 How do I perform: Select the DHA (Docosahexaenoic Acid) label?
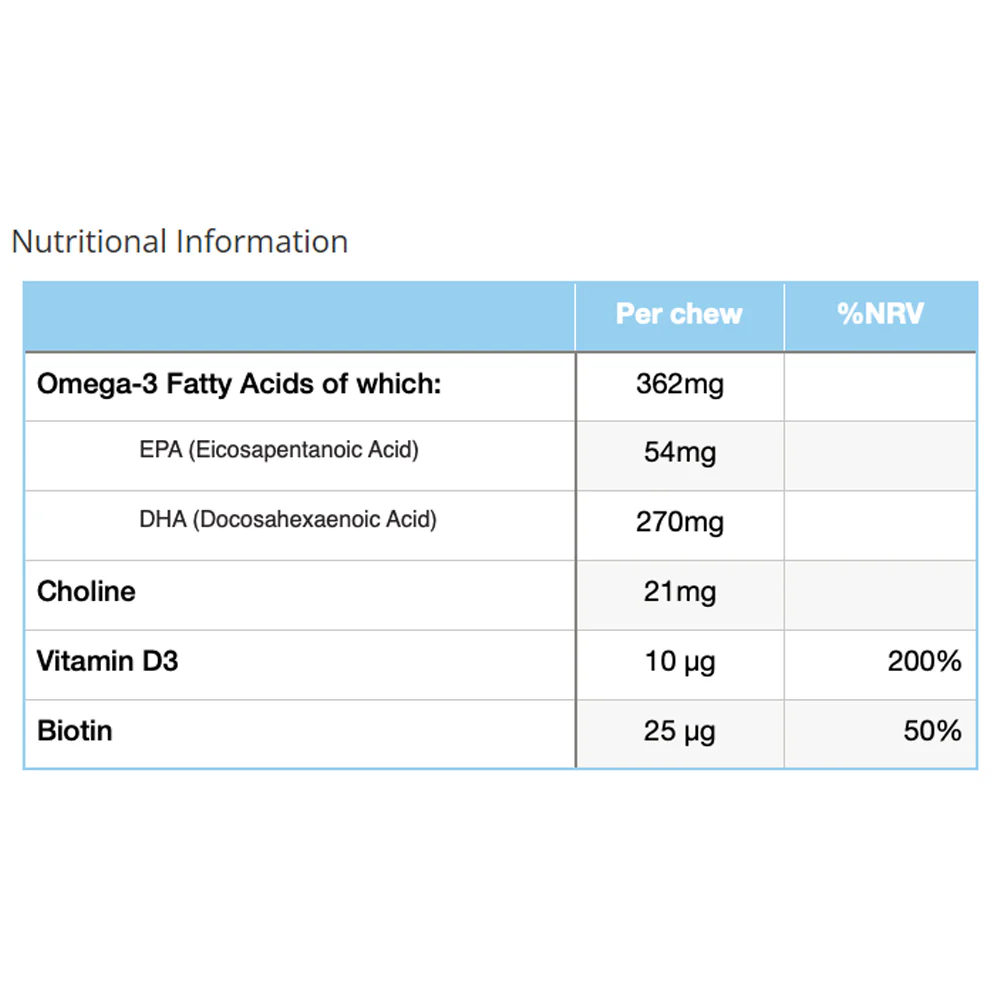pos(288,519)
